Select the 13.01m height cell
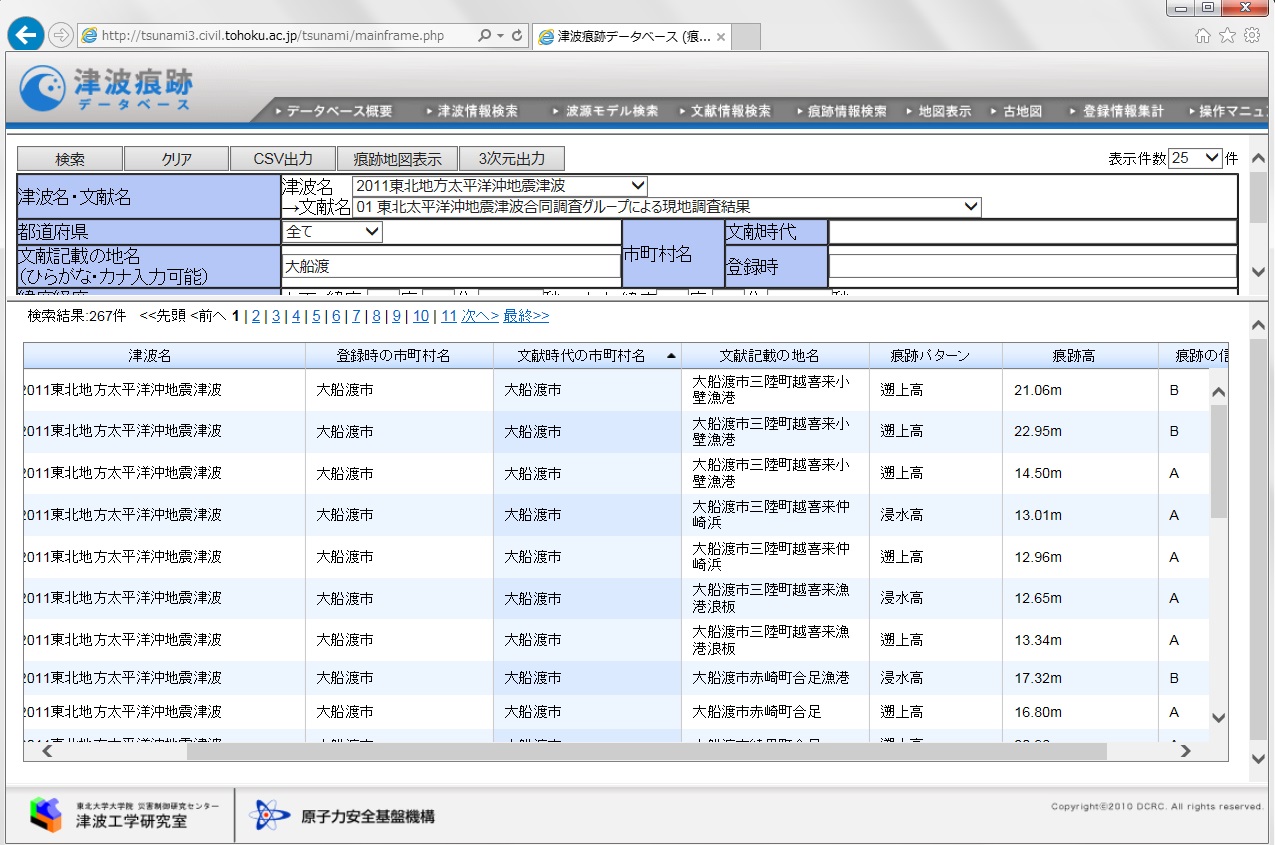The image size is (1275, 845). click(1080, 515)
